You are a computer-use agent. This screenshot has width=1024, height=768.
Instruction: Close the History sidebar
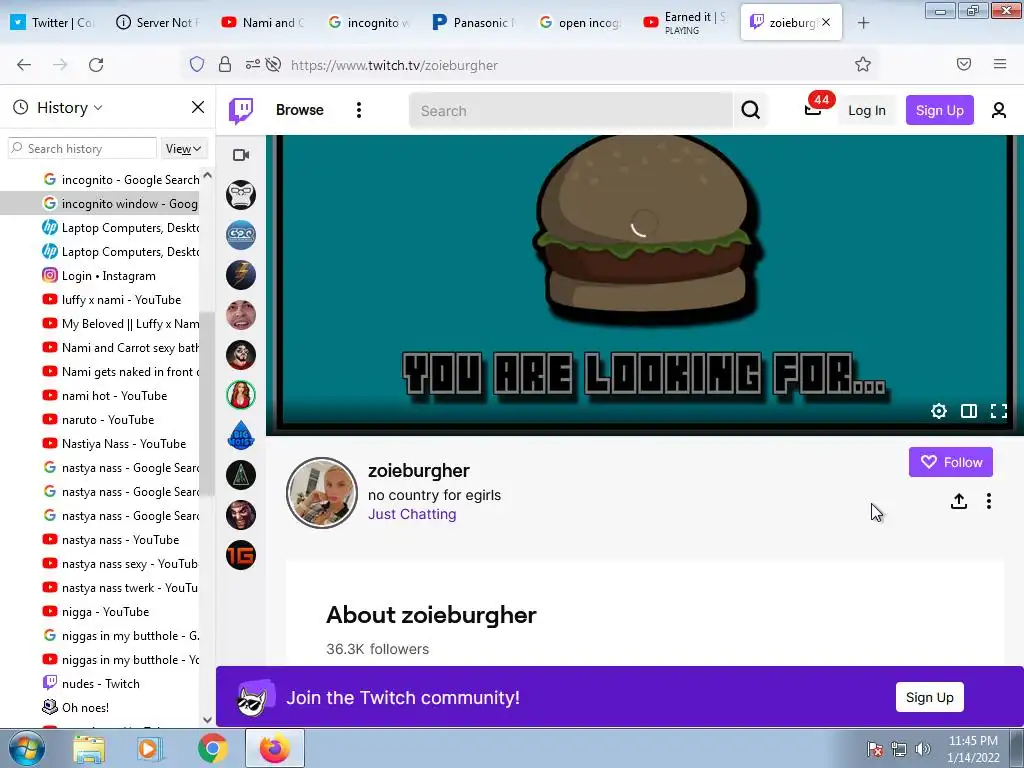[198, 107]
